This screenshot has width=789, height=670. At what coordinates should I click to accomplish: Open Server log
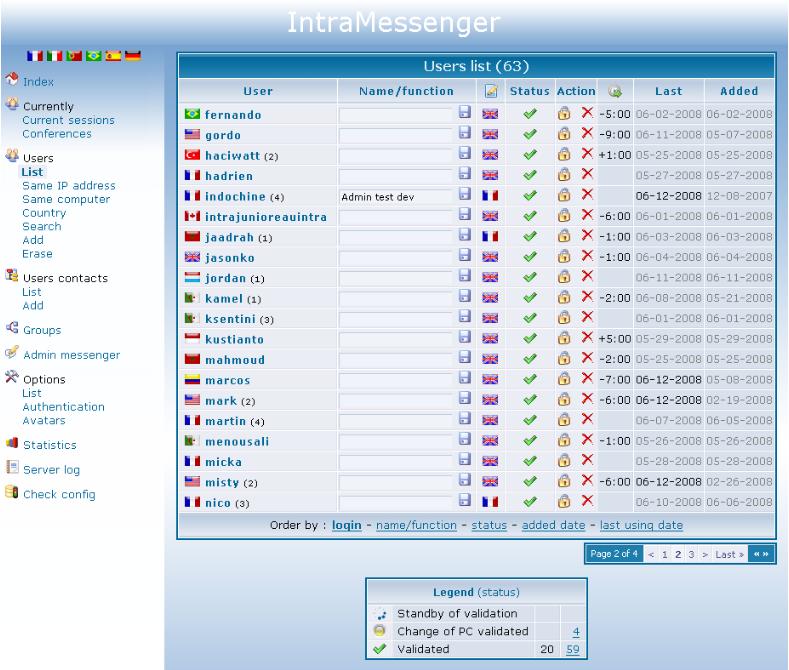(x=51, y=470)
